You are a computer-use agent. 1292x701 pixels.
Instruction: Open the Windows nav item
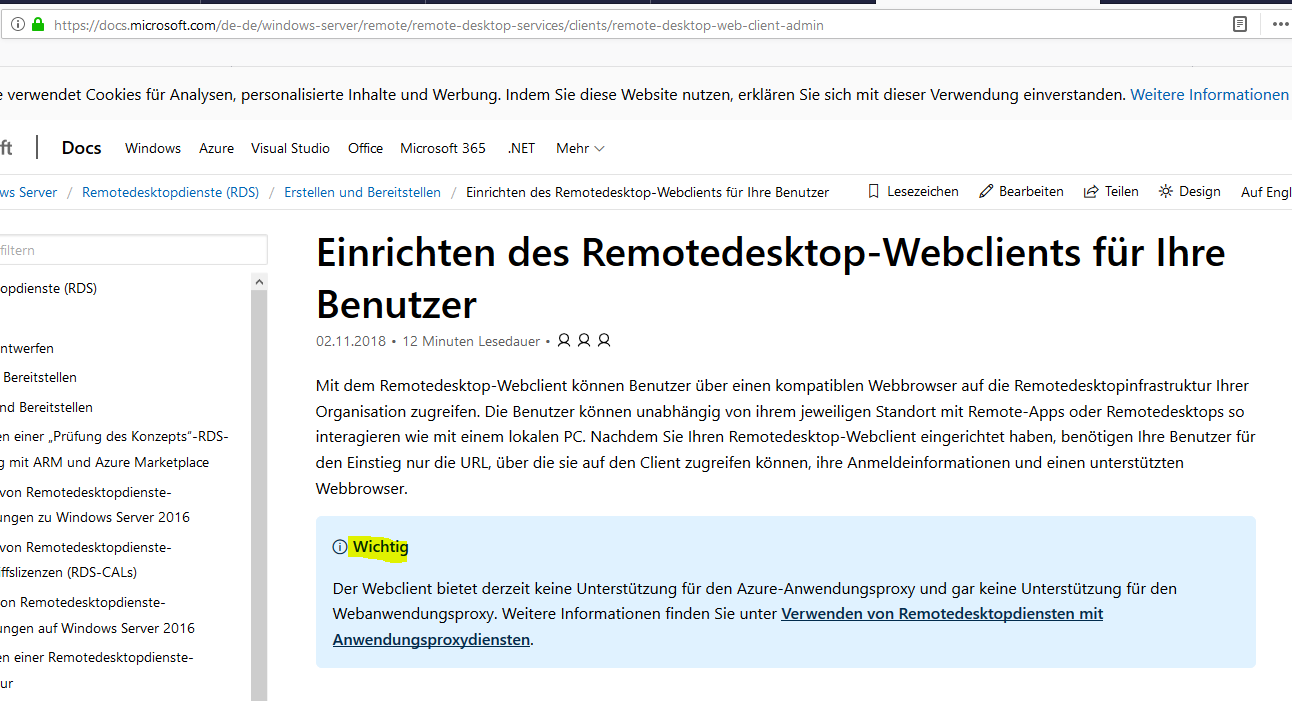tap(153, 148)
